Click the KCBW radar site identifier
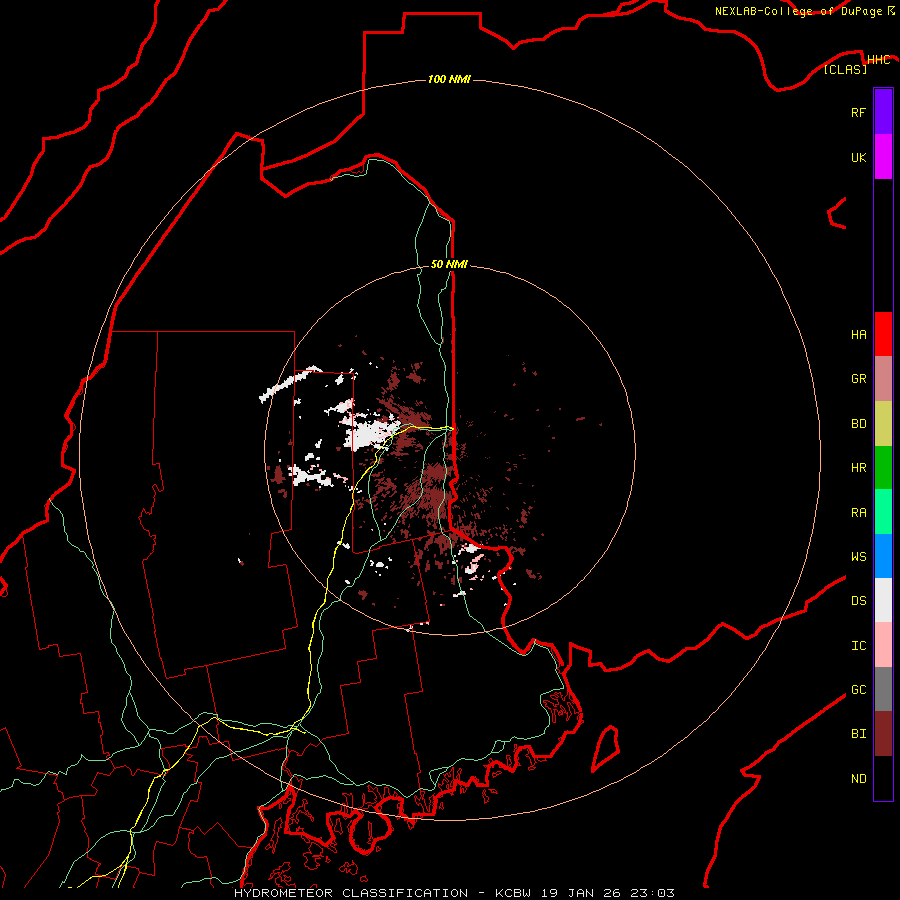Image resolution: width=900 pixels, height=900 pixels. 515,893
